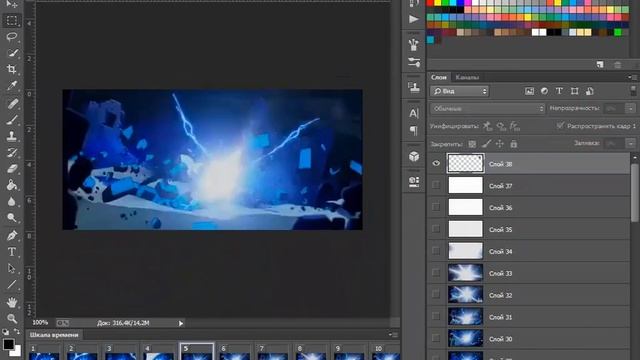
Task: Show layer Слой 35 visibility box
Action: point(436,229)
